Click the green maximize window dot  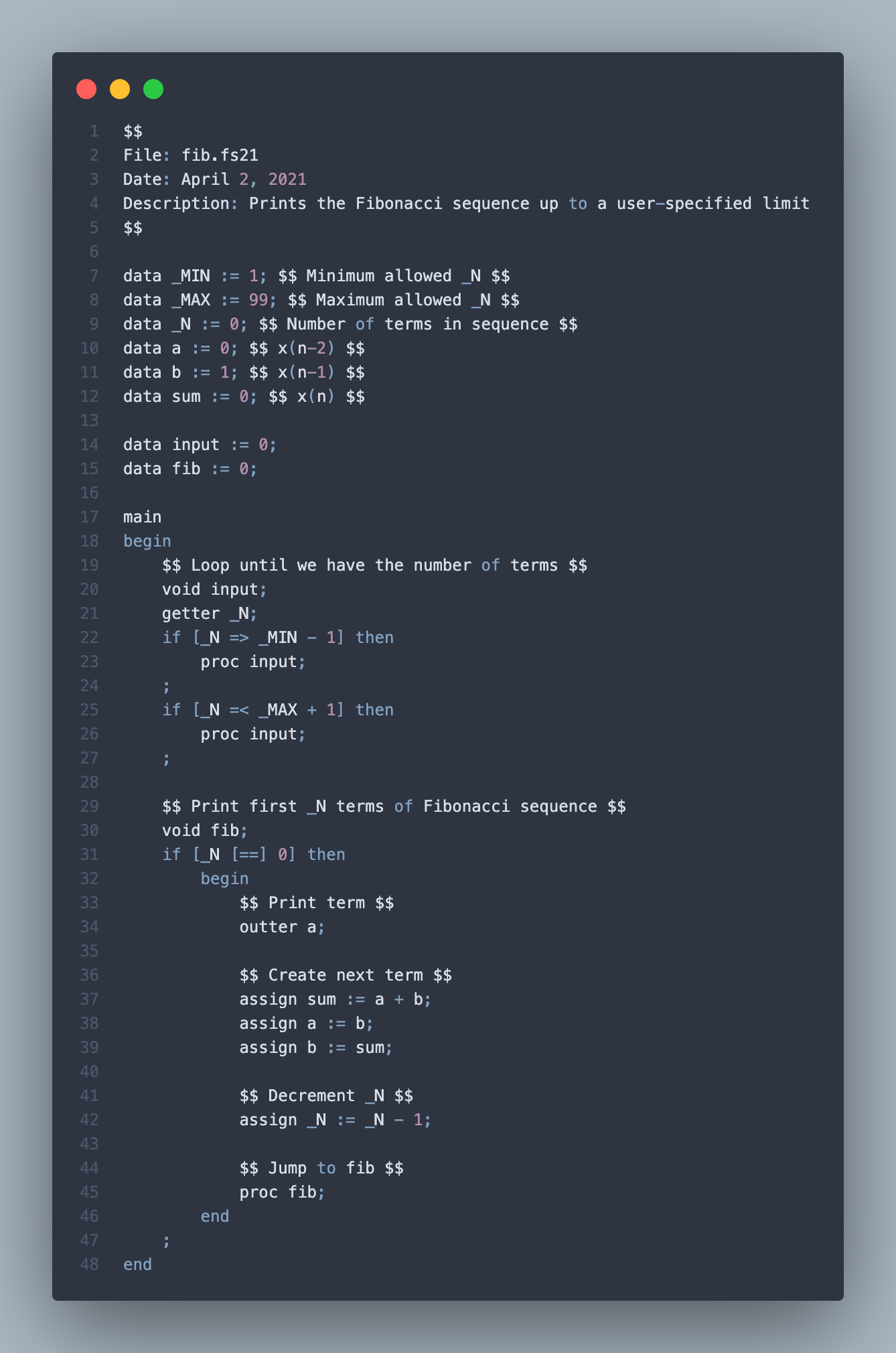153,89
